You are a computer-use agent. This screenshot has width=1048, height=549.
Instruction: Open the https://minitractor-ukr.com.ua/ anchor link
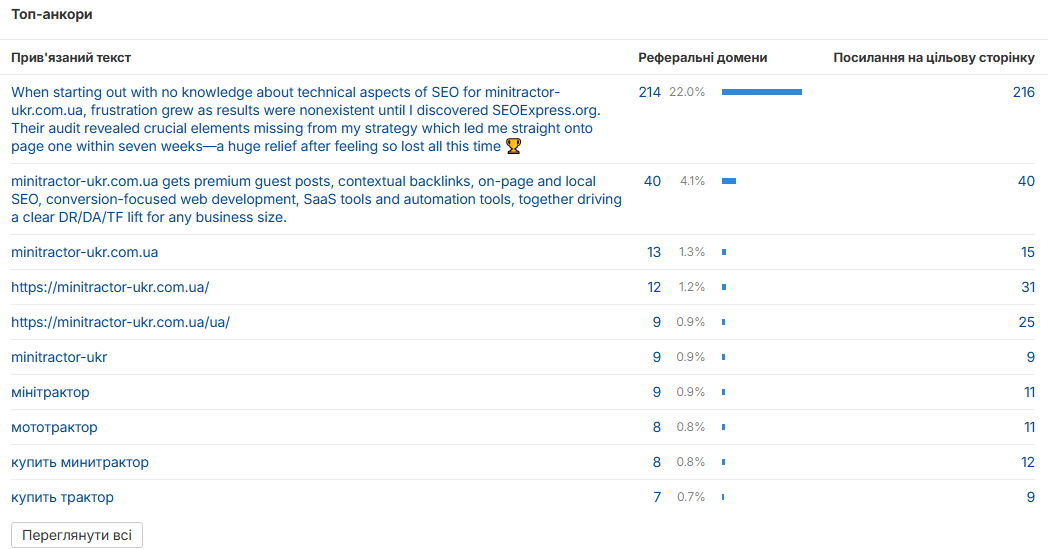click(110, 287)
